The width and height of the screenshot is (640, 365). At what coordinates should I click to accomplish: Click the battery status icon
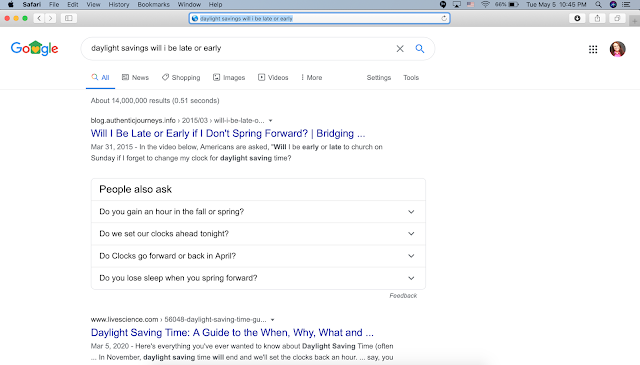(513, 4)
